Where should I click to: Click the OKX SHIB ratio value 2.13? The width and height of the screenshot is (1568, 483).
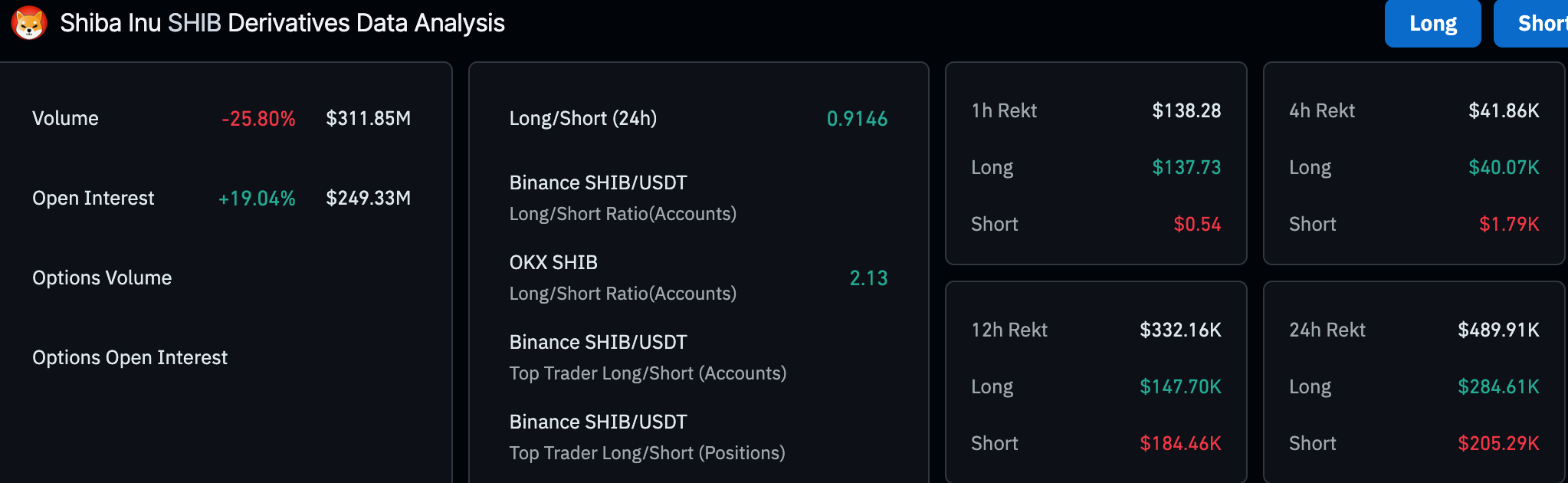(868, 278)
